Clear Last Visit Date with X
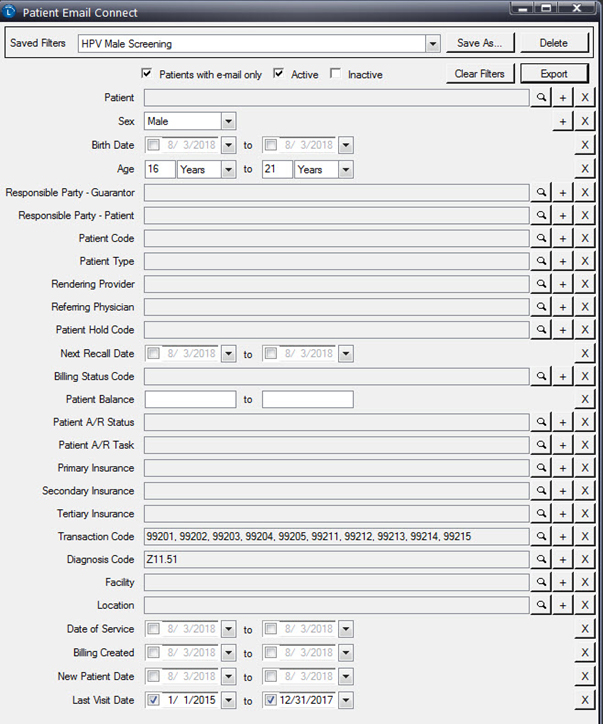Image resolution: width=603 pixels, height=724 pixels. pos(585,700)
